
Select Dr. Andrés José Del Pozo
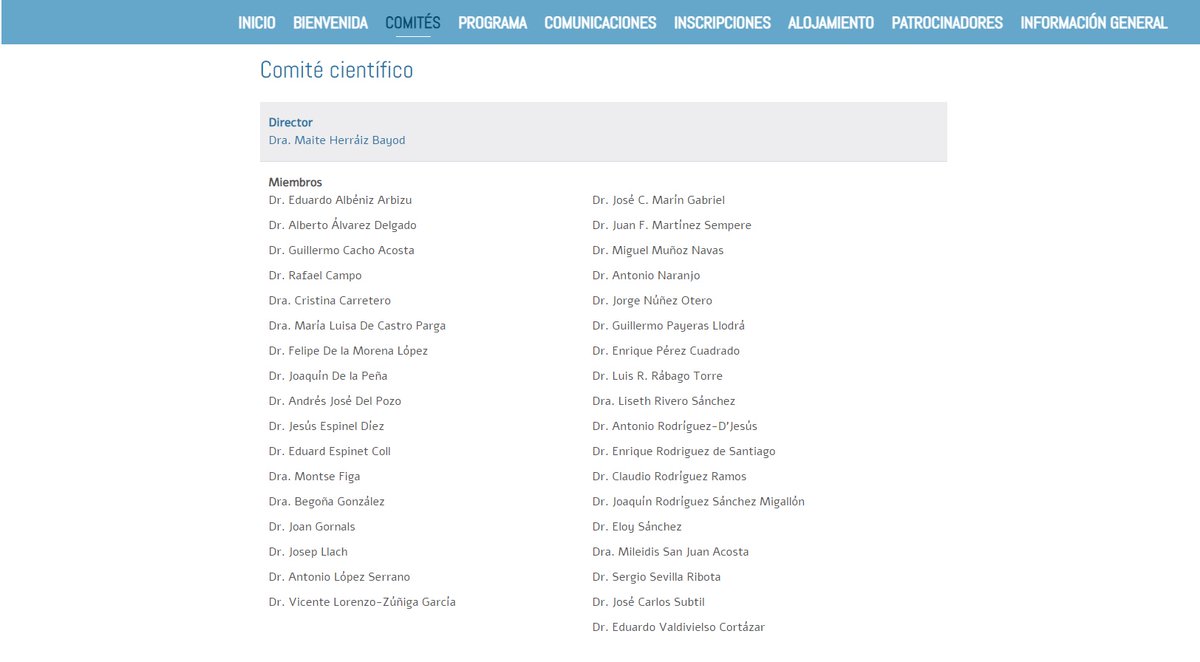coord(333,401)
